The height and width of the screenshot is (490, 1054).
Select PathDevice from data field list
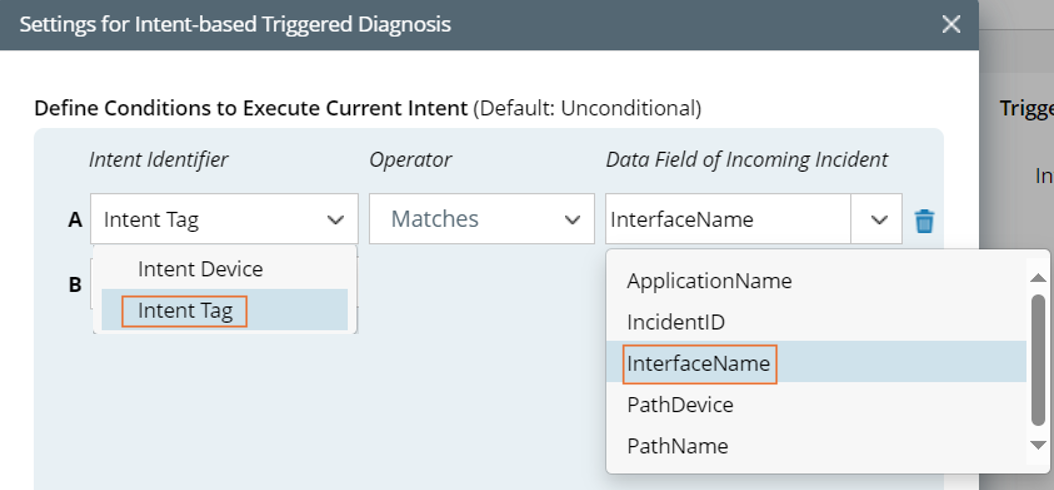(680, 405)
